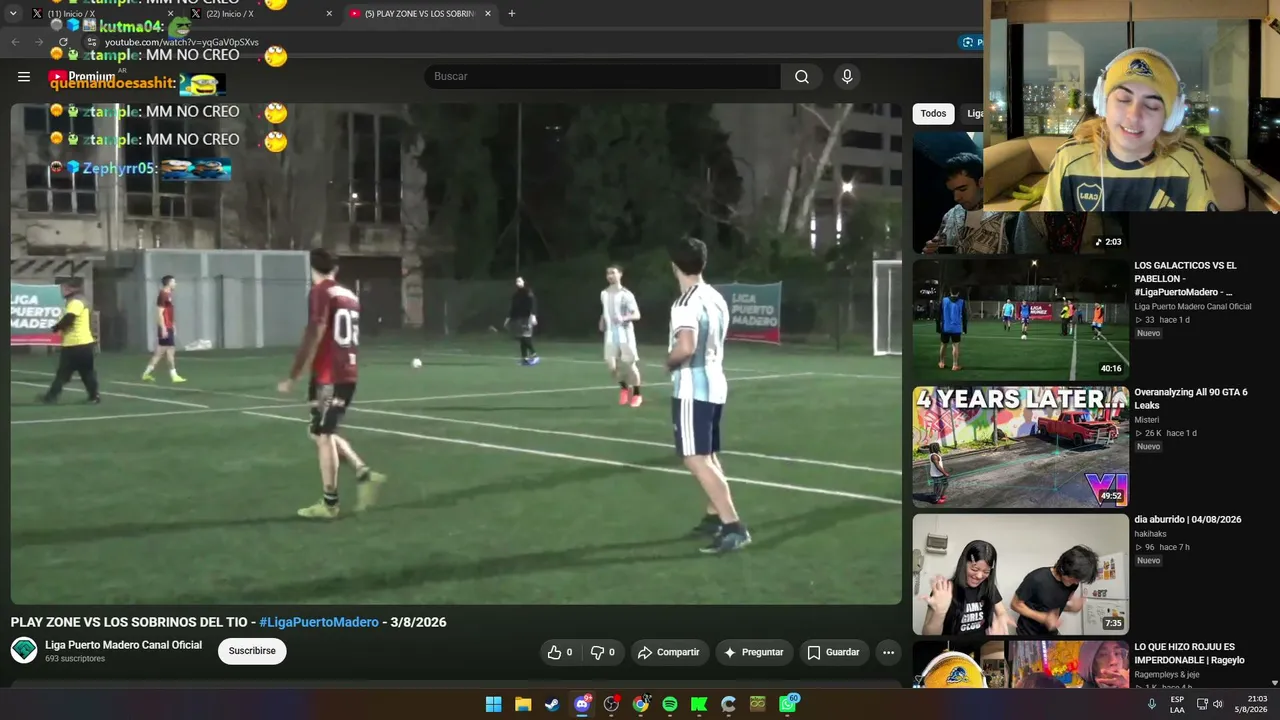Open Discord from the taskbar
Image resolution: width=1280 pixels, height=720 pixels.
pos(582,704)
